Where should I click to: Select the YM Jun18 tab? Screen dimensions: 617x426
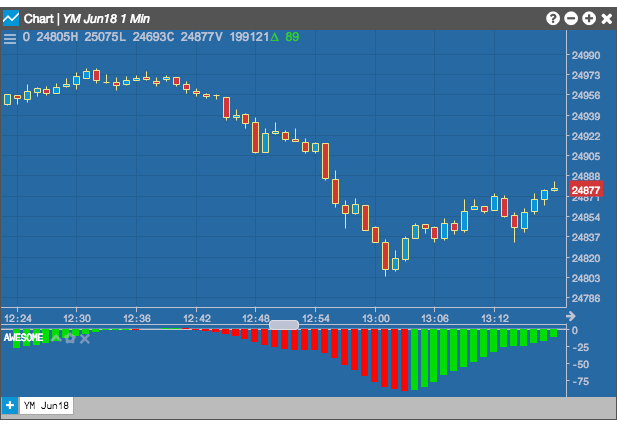46,406
